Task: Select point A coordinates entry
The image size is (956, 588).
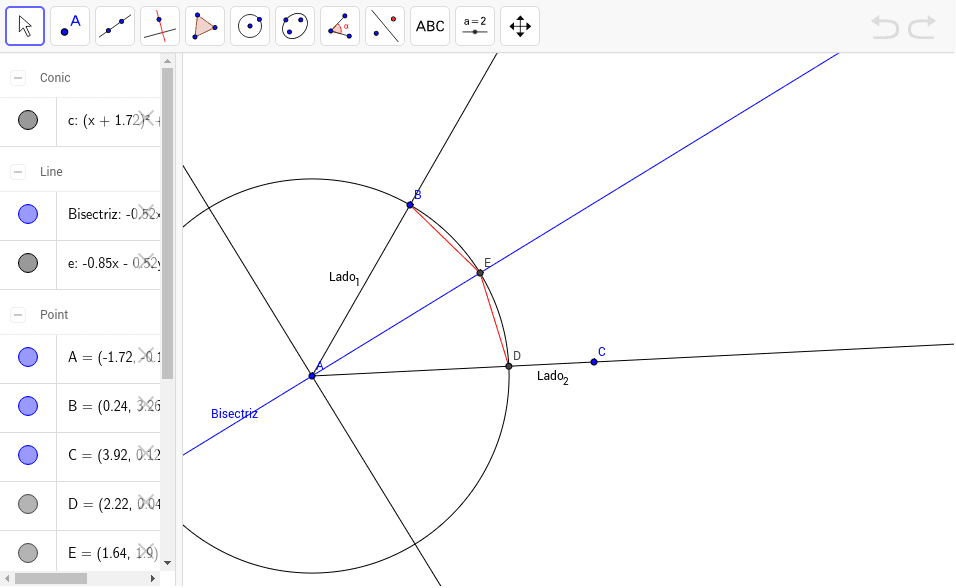Action: click(x=109, y=357)
